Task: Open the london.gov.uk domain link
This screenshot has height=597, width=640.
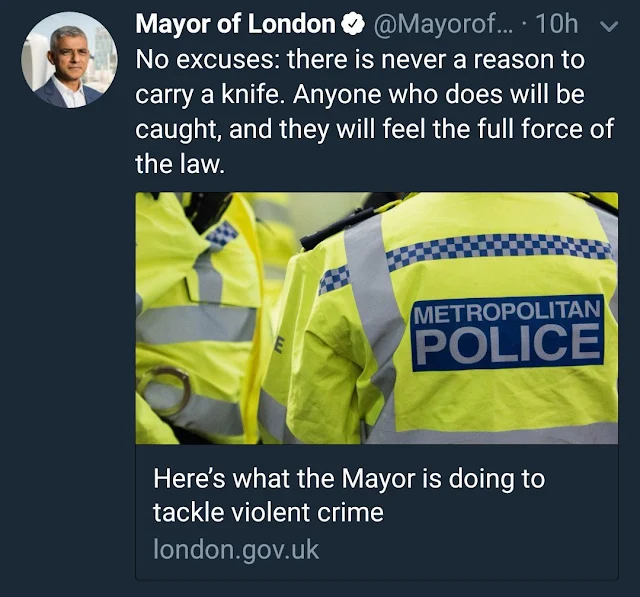Action: (x=236, y=548)
